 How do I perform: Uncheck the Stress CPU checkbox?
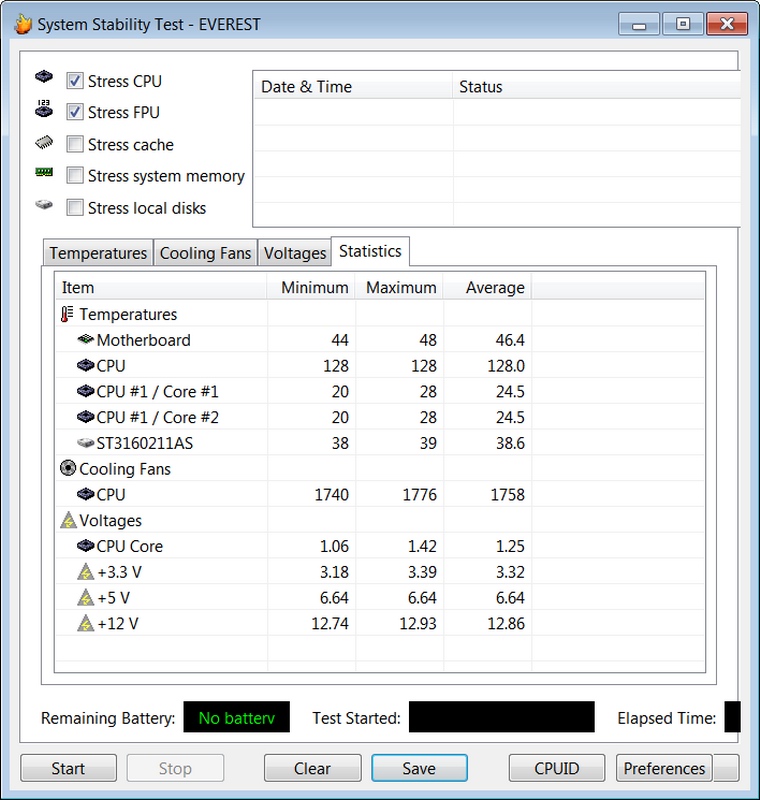[75, 81]
